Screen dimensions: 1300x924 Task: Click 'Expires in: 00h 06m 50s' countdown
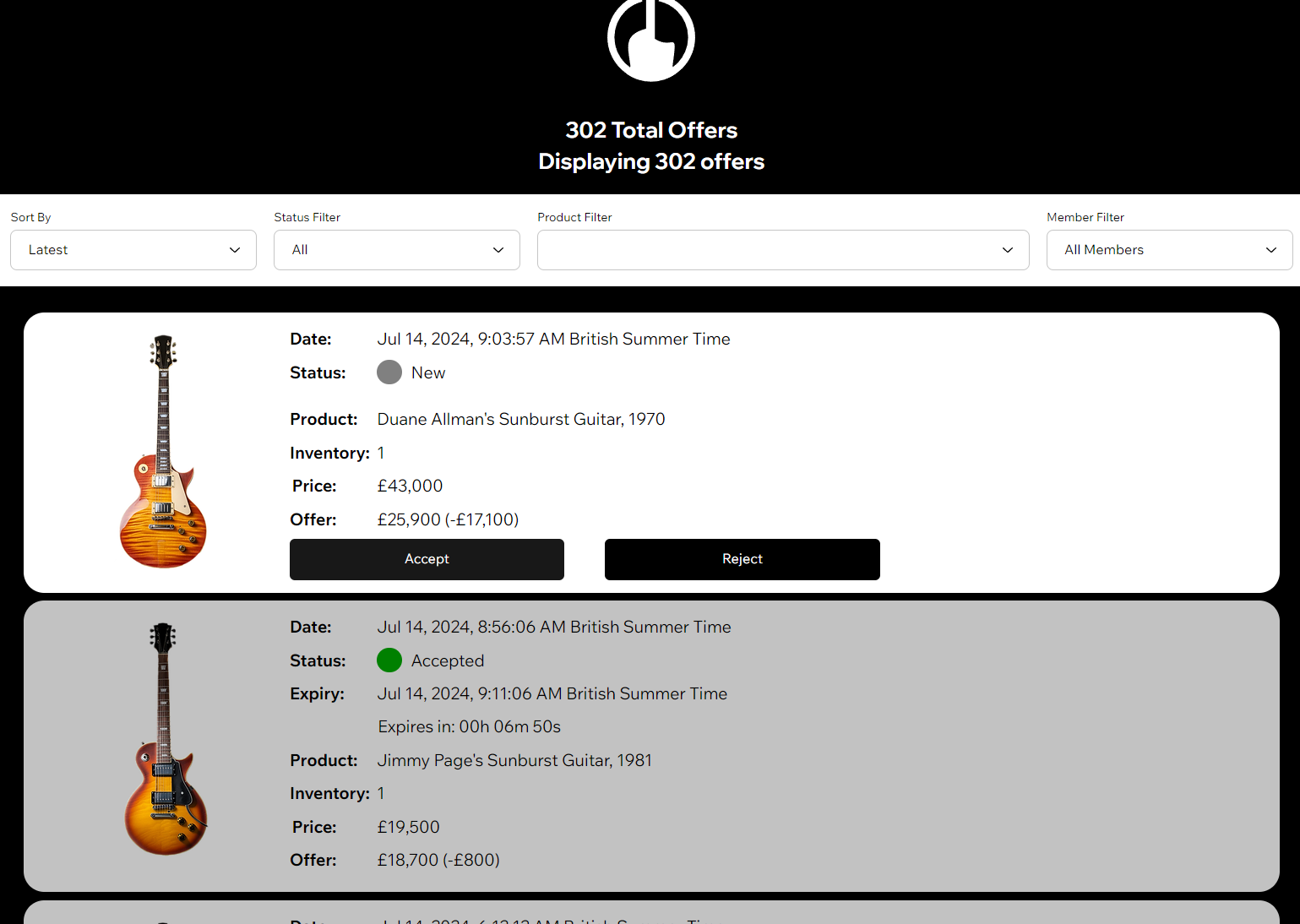point(470,726)
